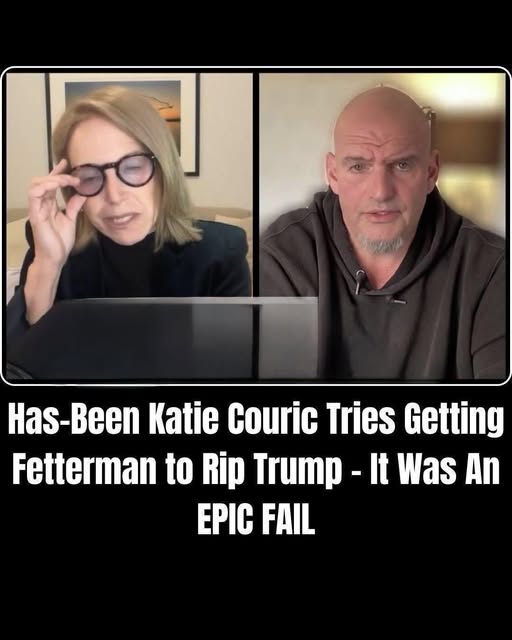Click the black laptop lid in the foreground
Screen dimensions: 512x640
click(x=171, y=338)
